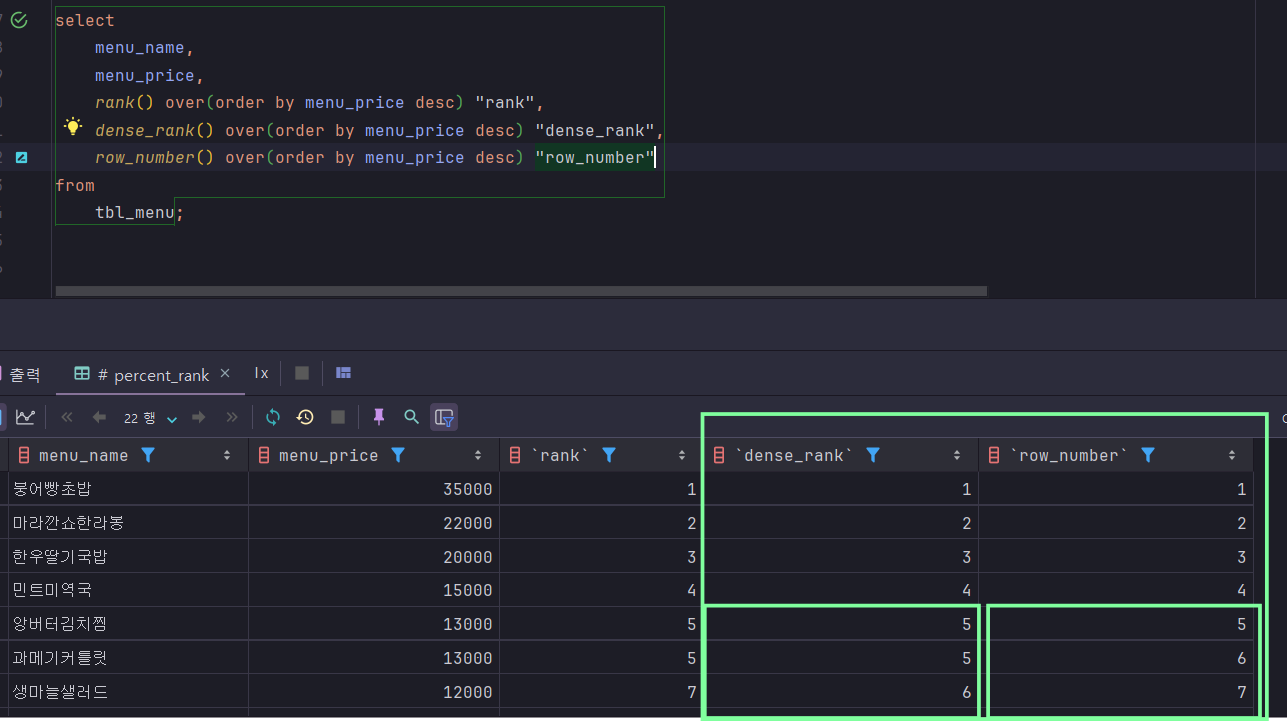
Task: Click the purple layout icon in the tab strip
Action: [343, 373]
